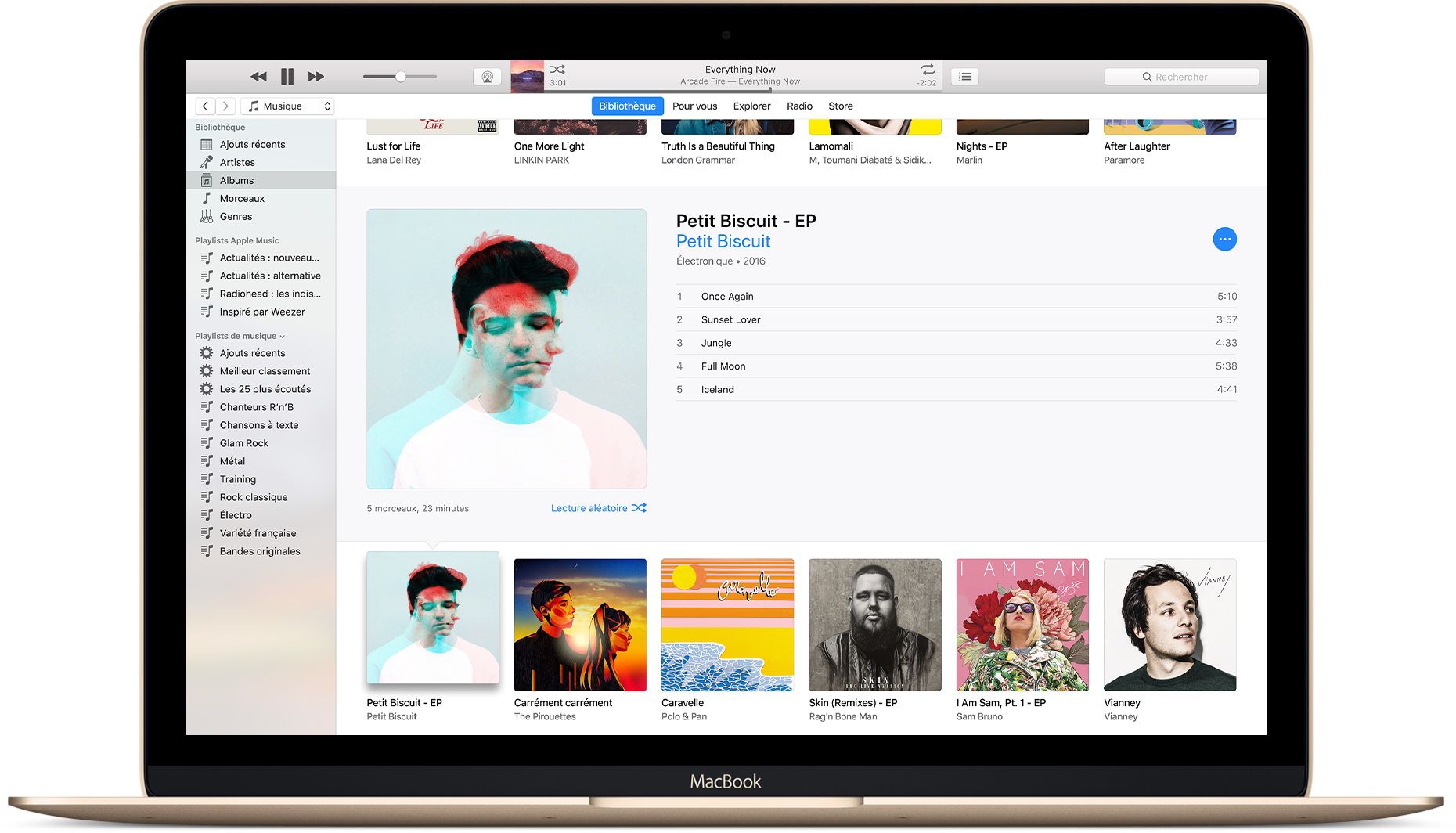Open Genres in the sidebar
Screen dimensions: 1456x833
point(261,216)
